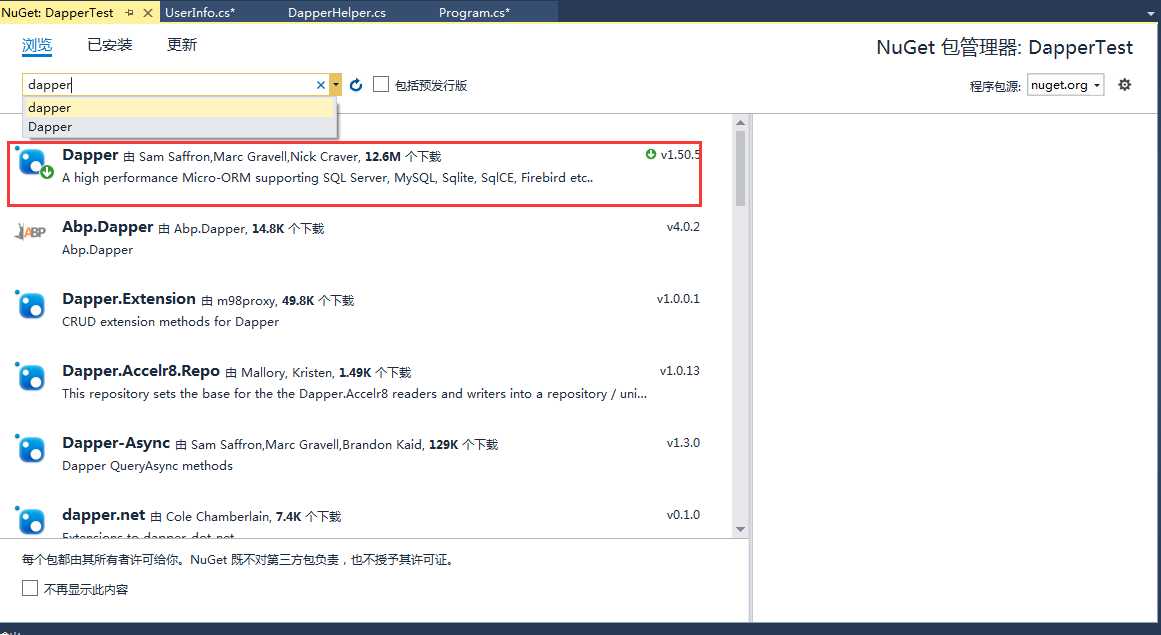Select the Dapper package by Sam Saffron
This screenshot has width=1161, height=635.
(354, 174)
